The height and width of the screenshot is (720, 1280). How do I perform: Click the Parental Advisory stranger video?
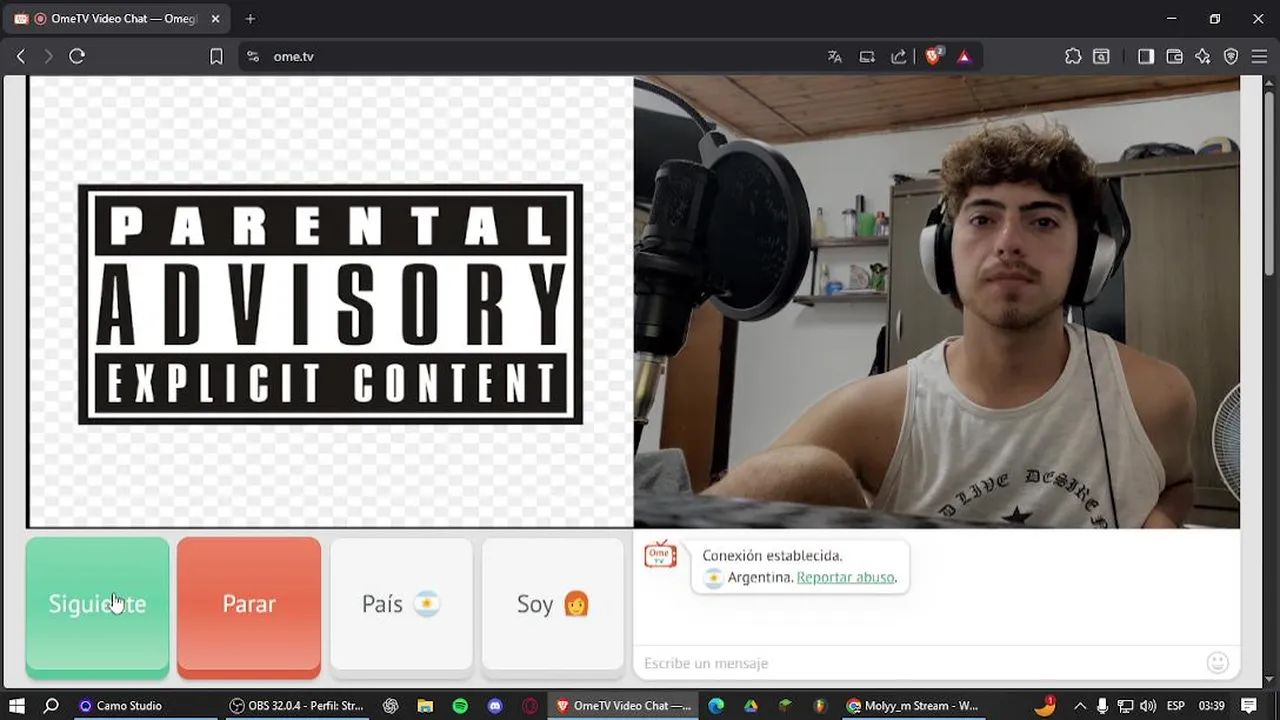[330, 302]
